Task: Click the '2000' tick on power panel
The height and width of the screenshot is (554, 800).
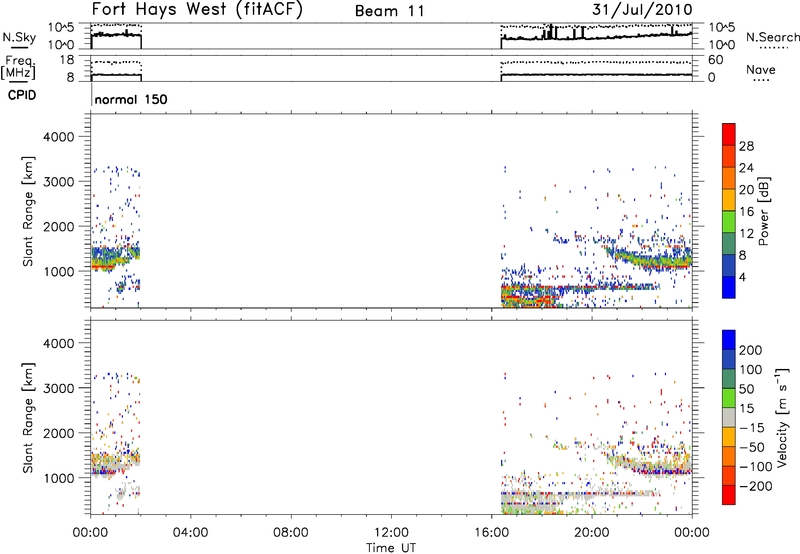Action: coord(58,226)
